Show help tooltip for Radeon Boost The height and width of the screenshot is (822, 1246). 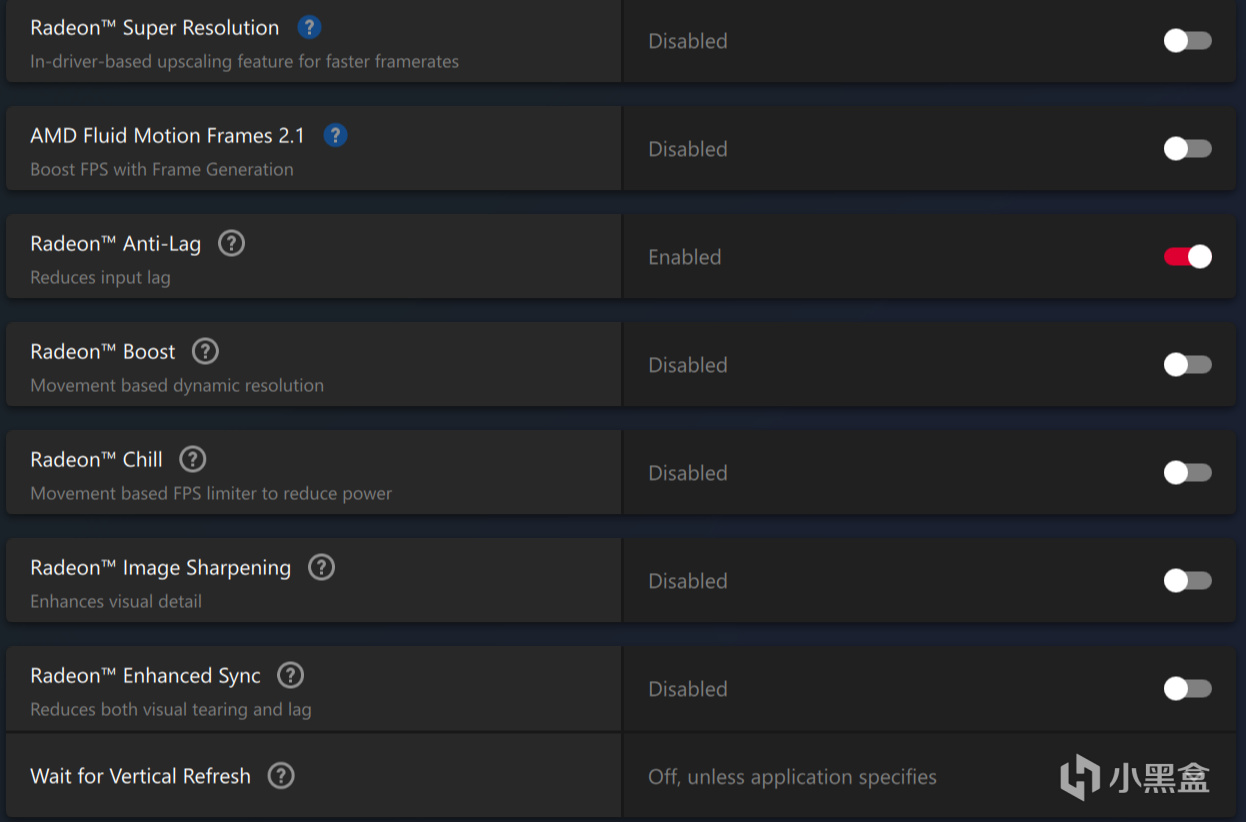pos(205,351)
